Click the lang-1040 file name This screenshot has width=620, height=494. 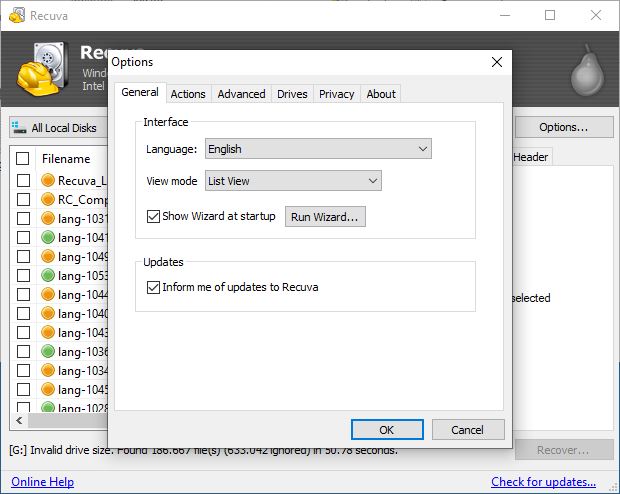tap(83, 314)
